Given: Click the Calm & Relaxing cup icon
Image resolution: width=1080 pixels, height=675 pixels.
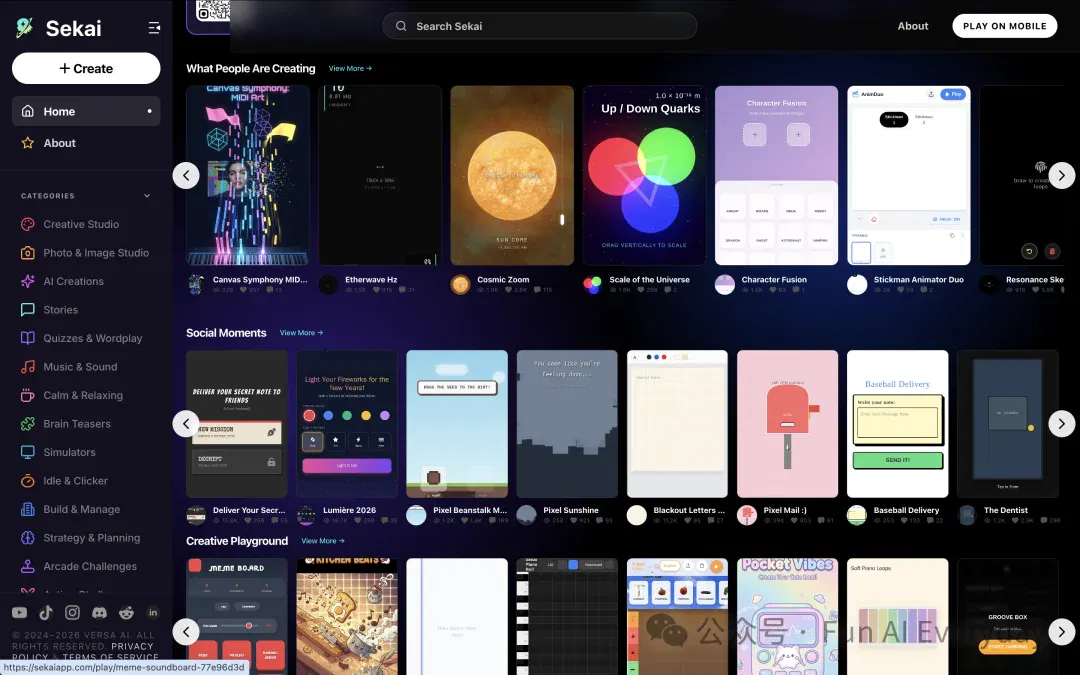Looking at the screenshot, I should pyautogui.click(x=28, y=395).
